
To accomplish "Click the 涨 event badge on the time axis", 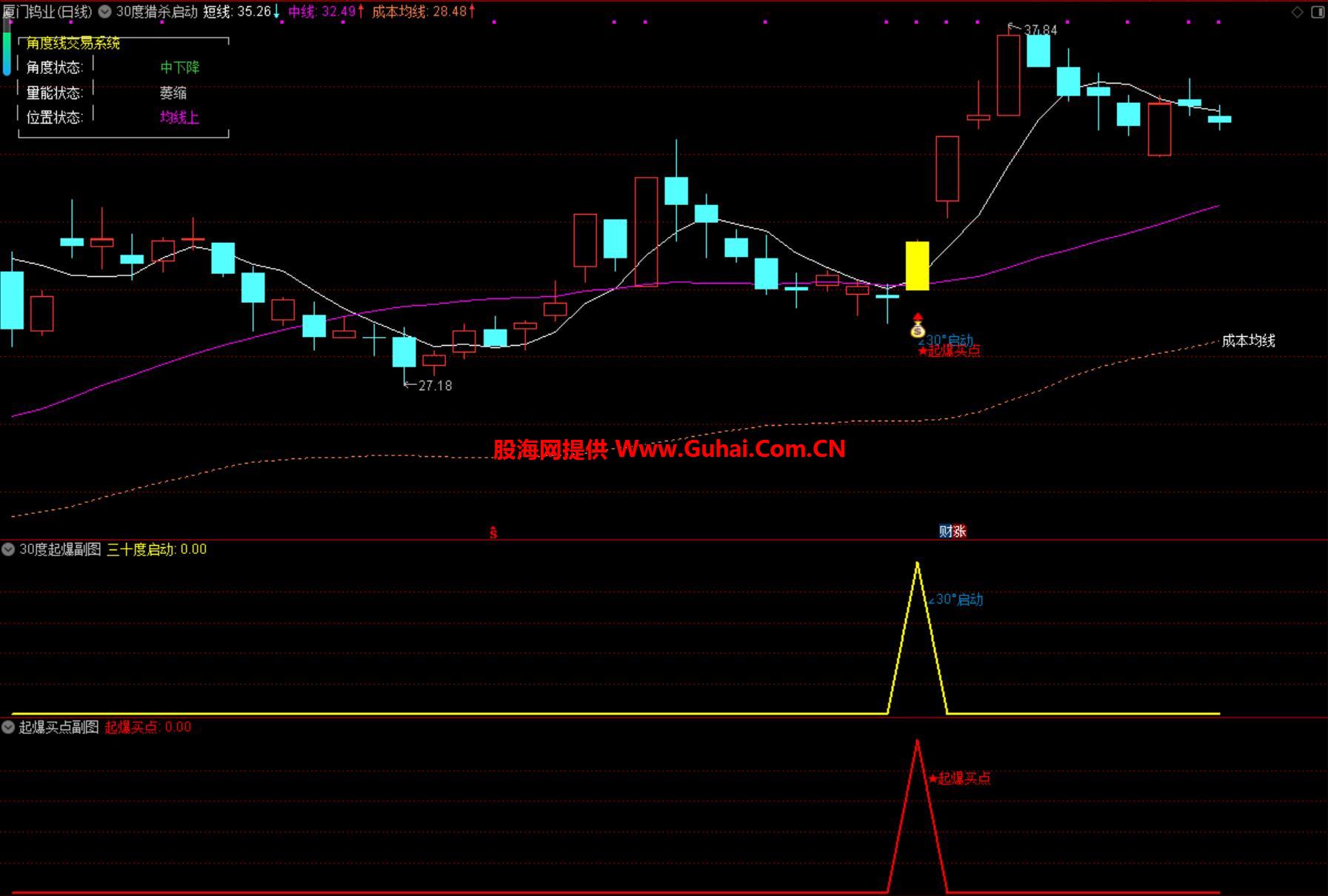I will pos(959,531).
